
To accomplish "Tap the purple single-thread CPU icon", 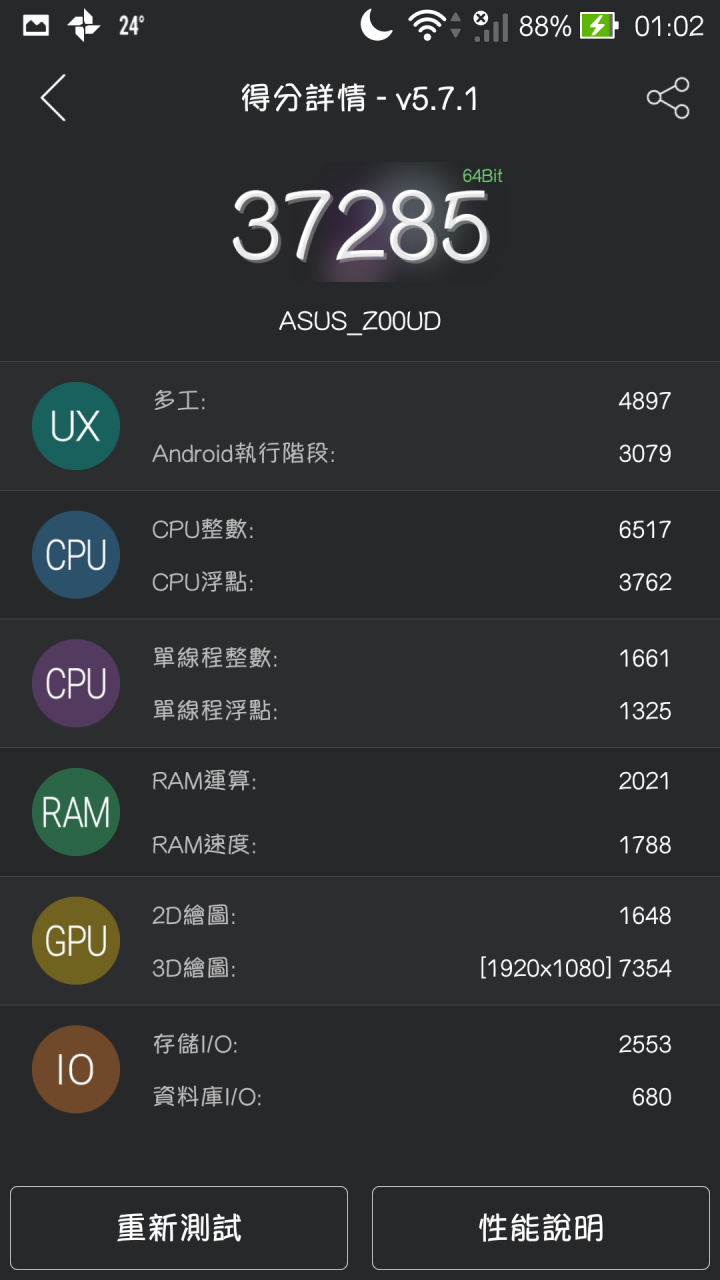I will pyautogui.click(x=76, y=683).
